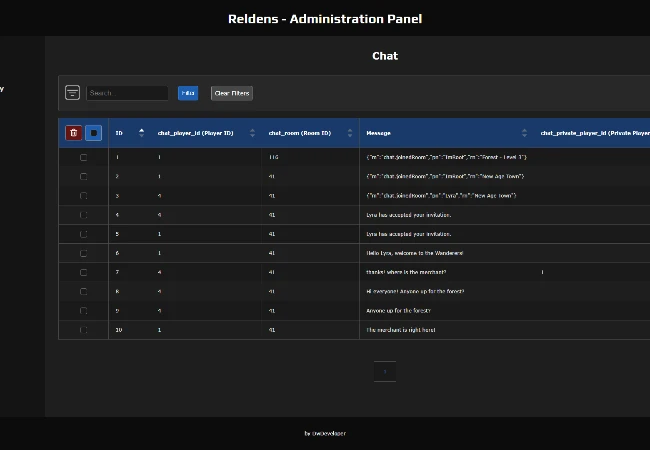
Task: Click 'The merchant is right here!' message
Action: click(x=401, y=330)
